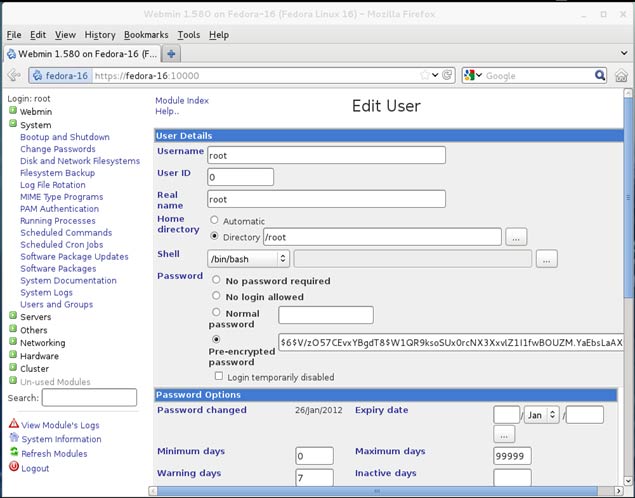Expand the Servers category
635x498 pixels.
(36, 317)
